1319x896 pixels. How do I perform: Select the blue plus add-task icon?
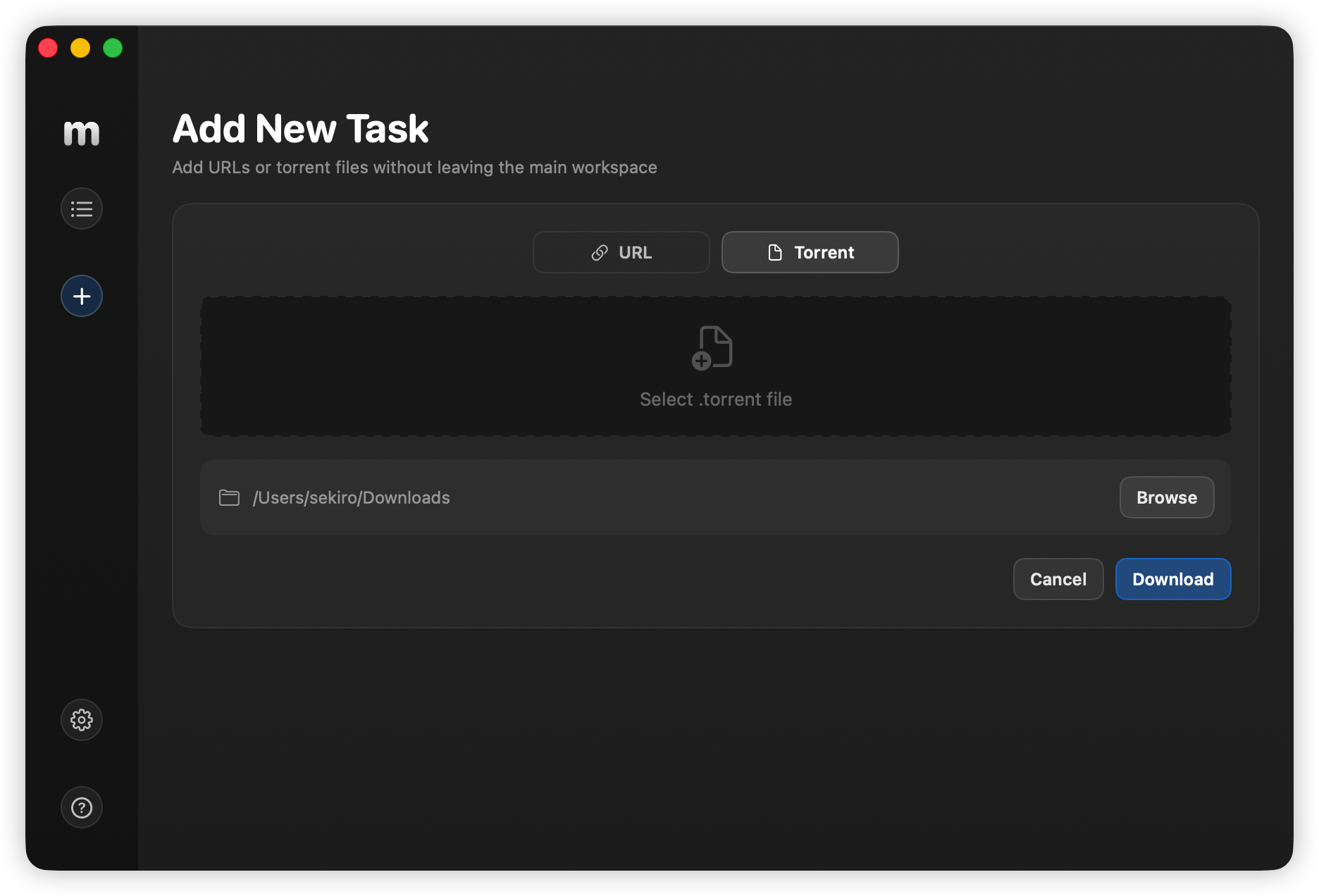point(81,296)
